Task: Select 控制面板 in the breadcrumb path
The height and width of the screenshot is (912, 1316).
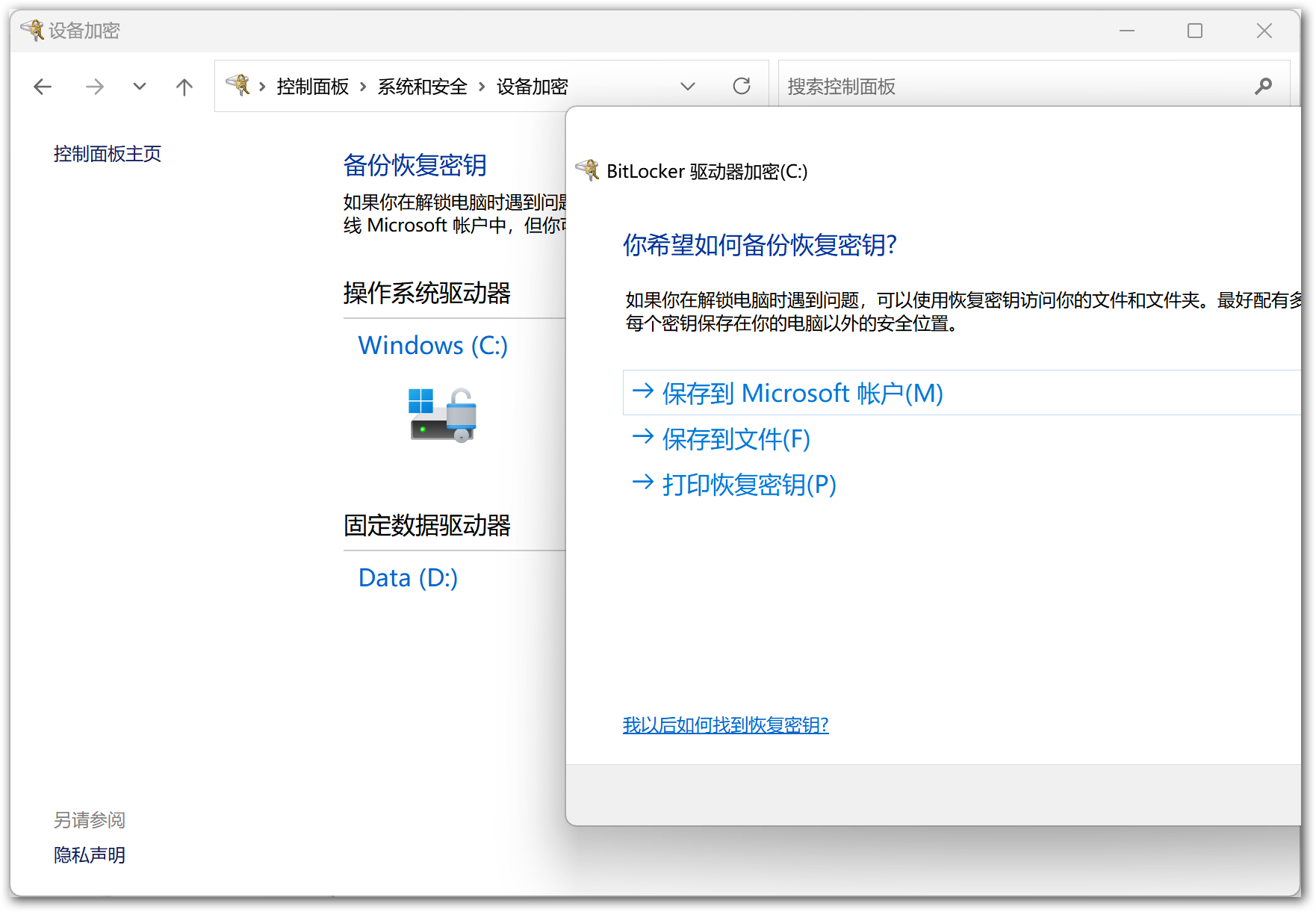Action: coord(312,87)
